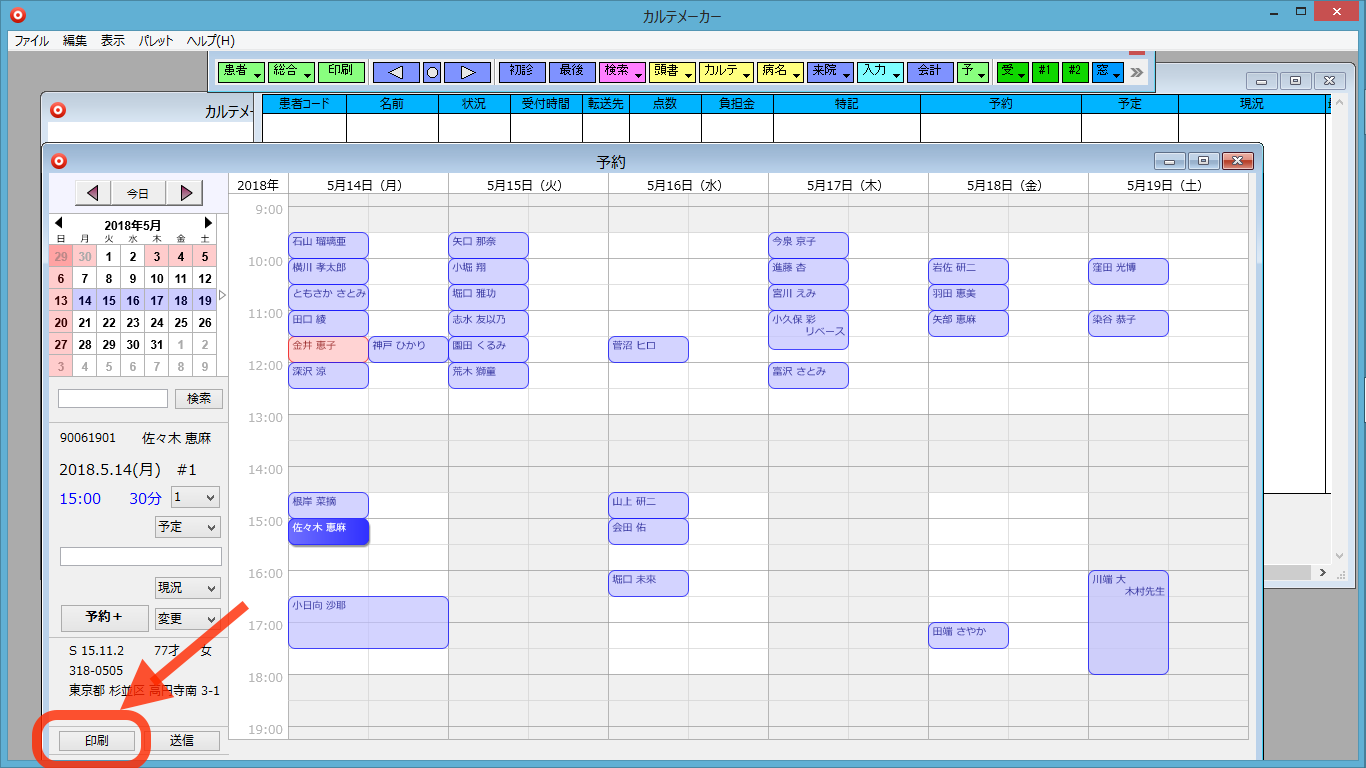Click the 予約＋ button

(x=104, y=617)
